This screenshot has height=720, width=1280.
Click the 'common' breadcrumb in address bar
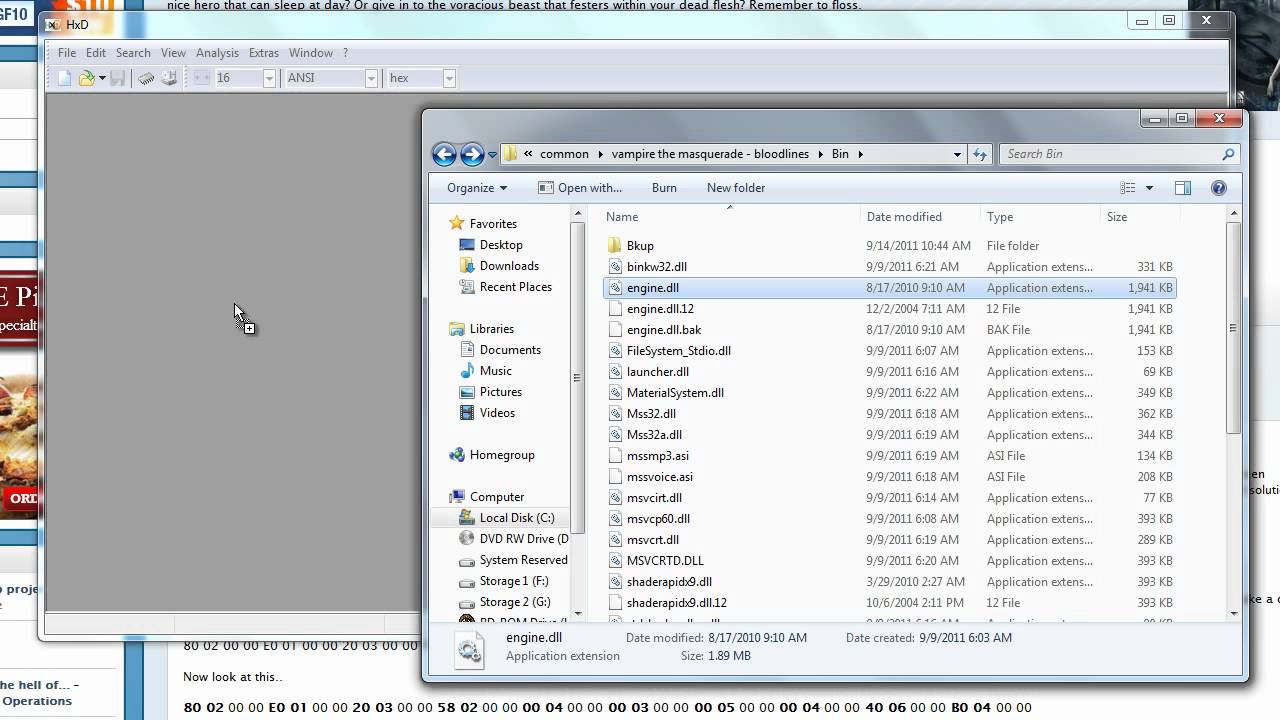pyautogui.click(x=564, y=154)
